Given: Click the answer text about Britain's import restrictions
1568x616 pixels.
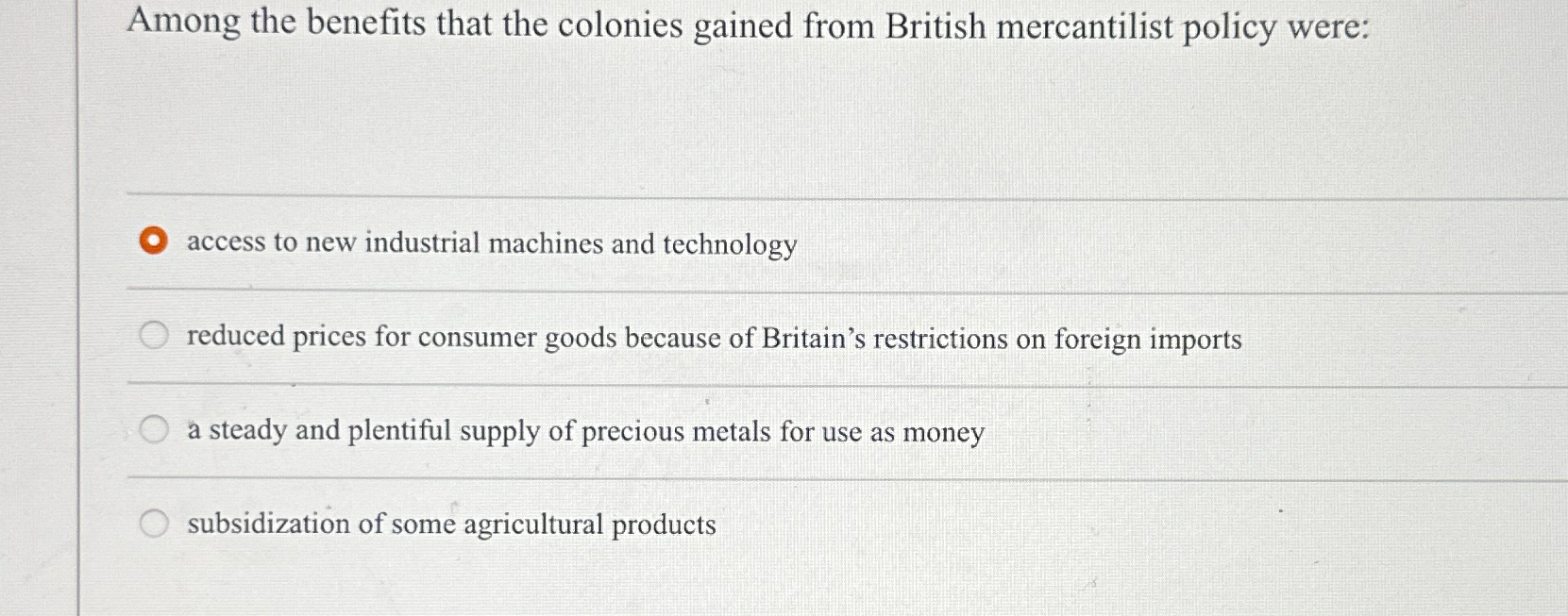Looking at the screenshot, I should pyautogui.click(x=713, y=338).
